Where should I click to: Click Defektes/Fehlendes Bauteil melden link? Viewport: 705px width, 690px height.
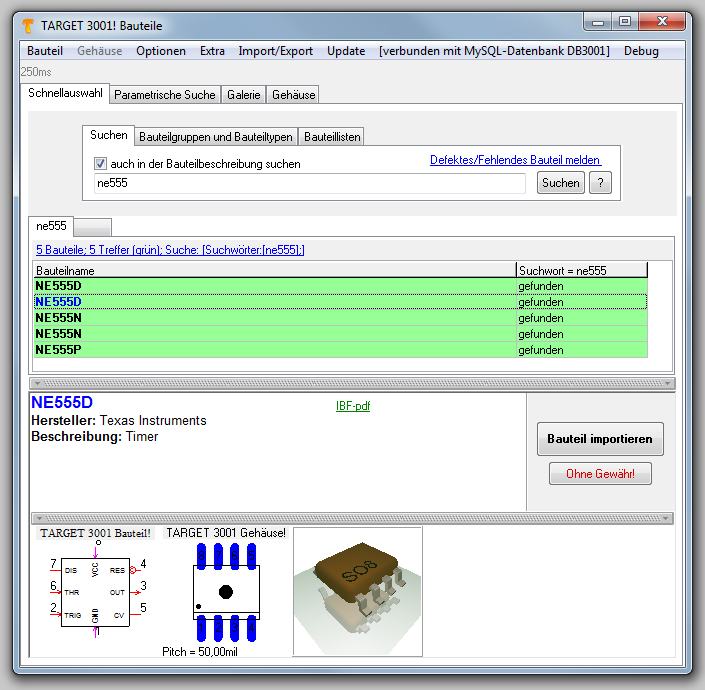click(515, 160)
